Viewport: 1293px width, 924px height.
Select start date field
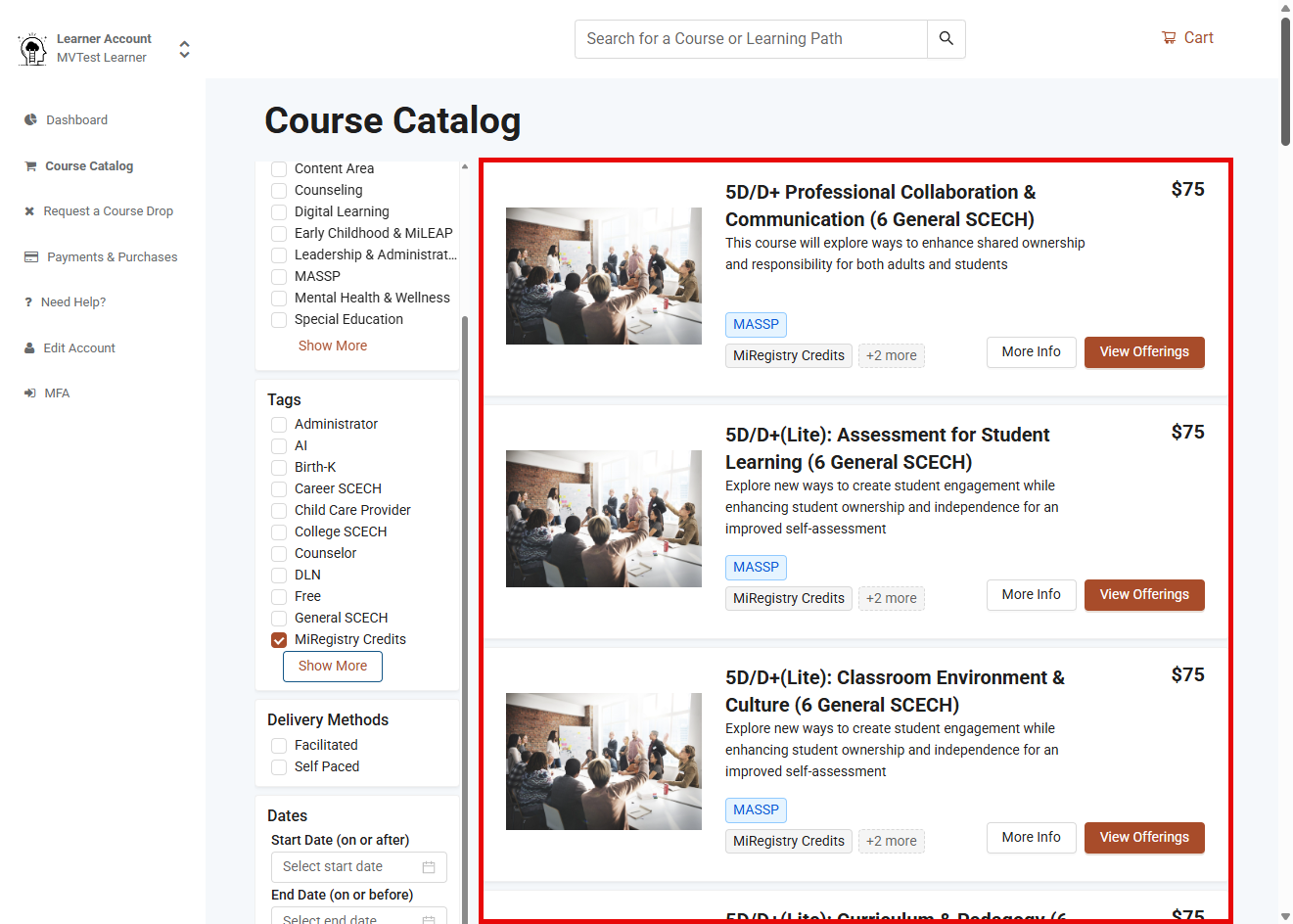(359, 867)
